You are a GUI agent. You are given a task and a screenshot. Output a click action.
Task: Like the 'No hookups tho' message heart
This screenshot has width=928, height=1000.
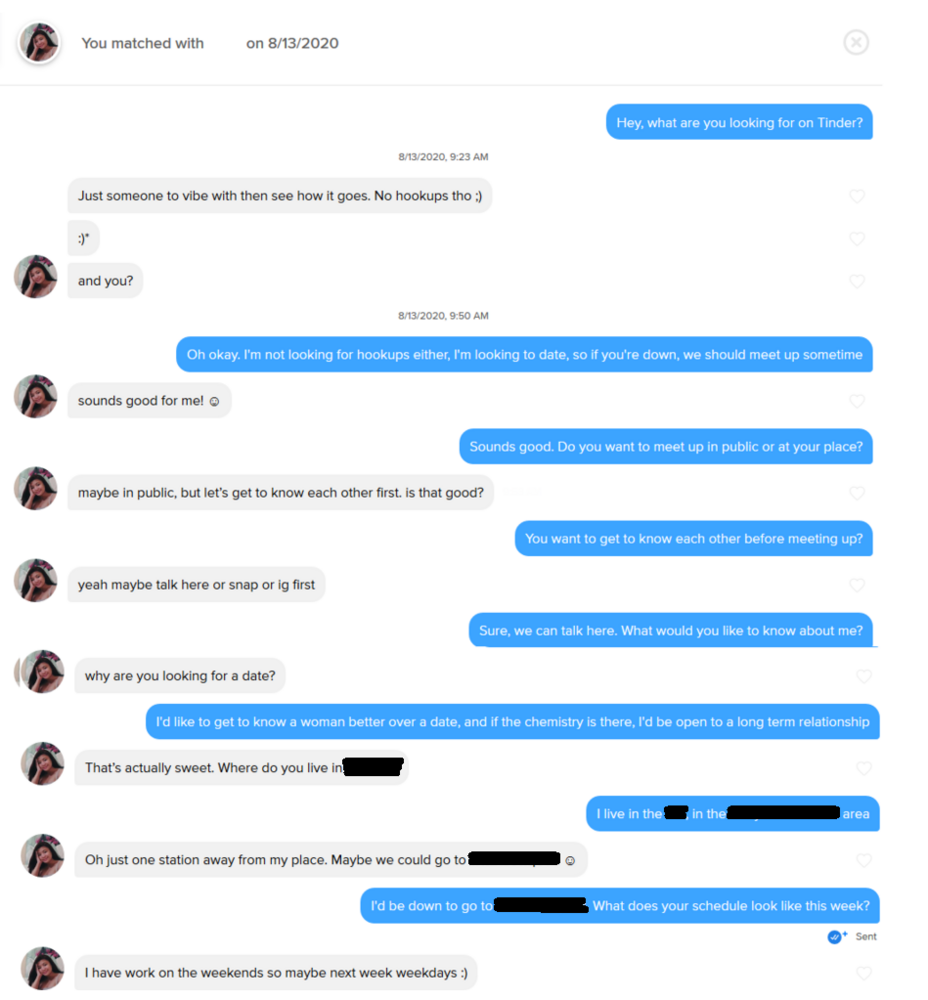pyautogui.click(x=857, y=196)
